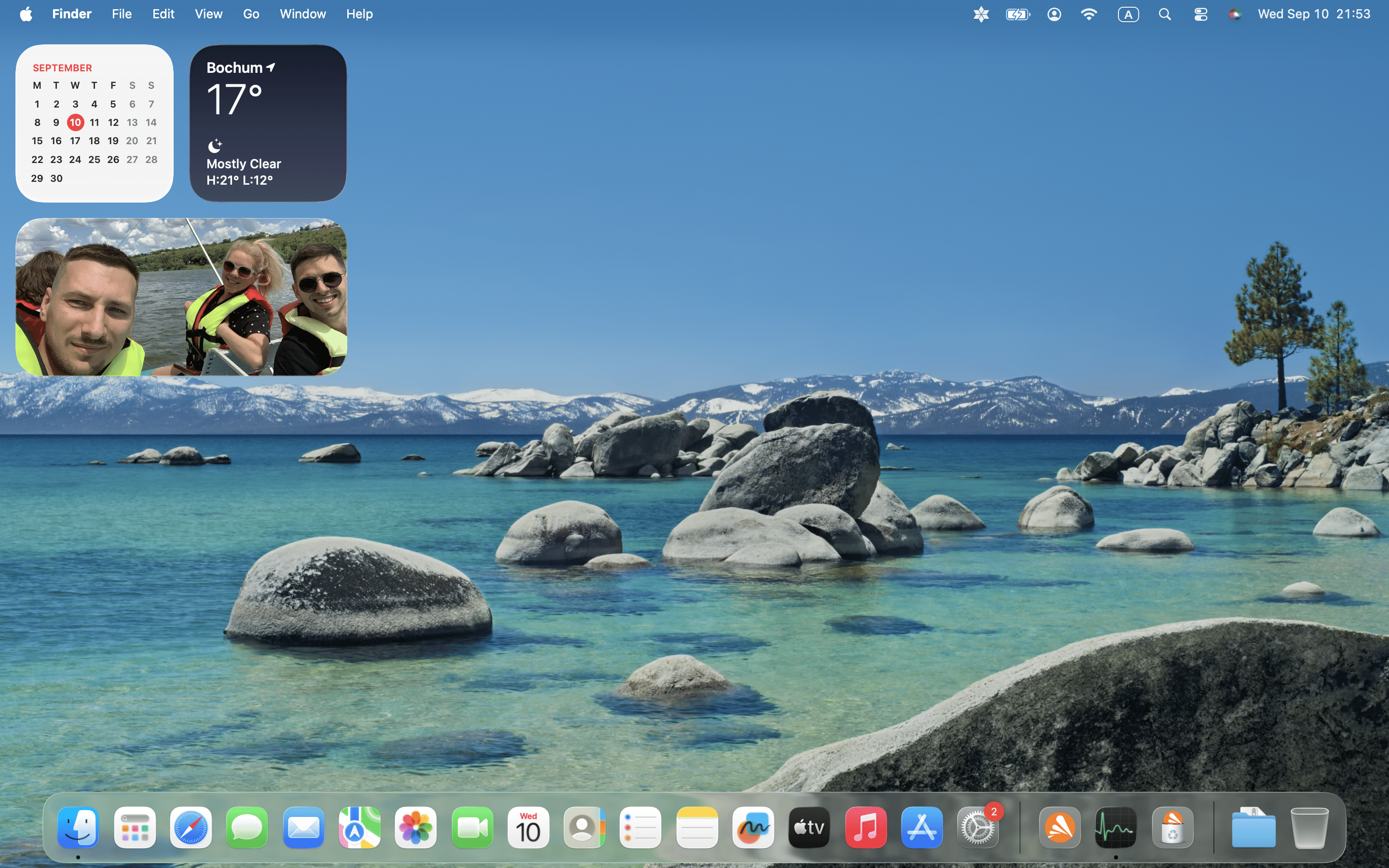Click the user account icon in the menu bar
Viewport: 1389px width, 868px height.
tap(1054, 14)
